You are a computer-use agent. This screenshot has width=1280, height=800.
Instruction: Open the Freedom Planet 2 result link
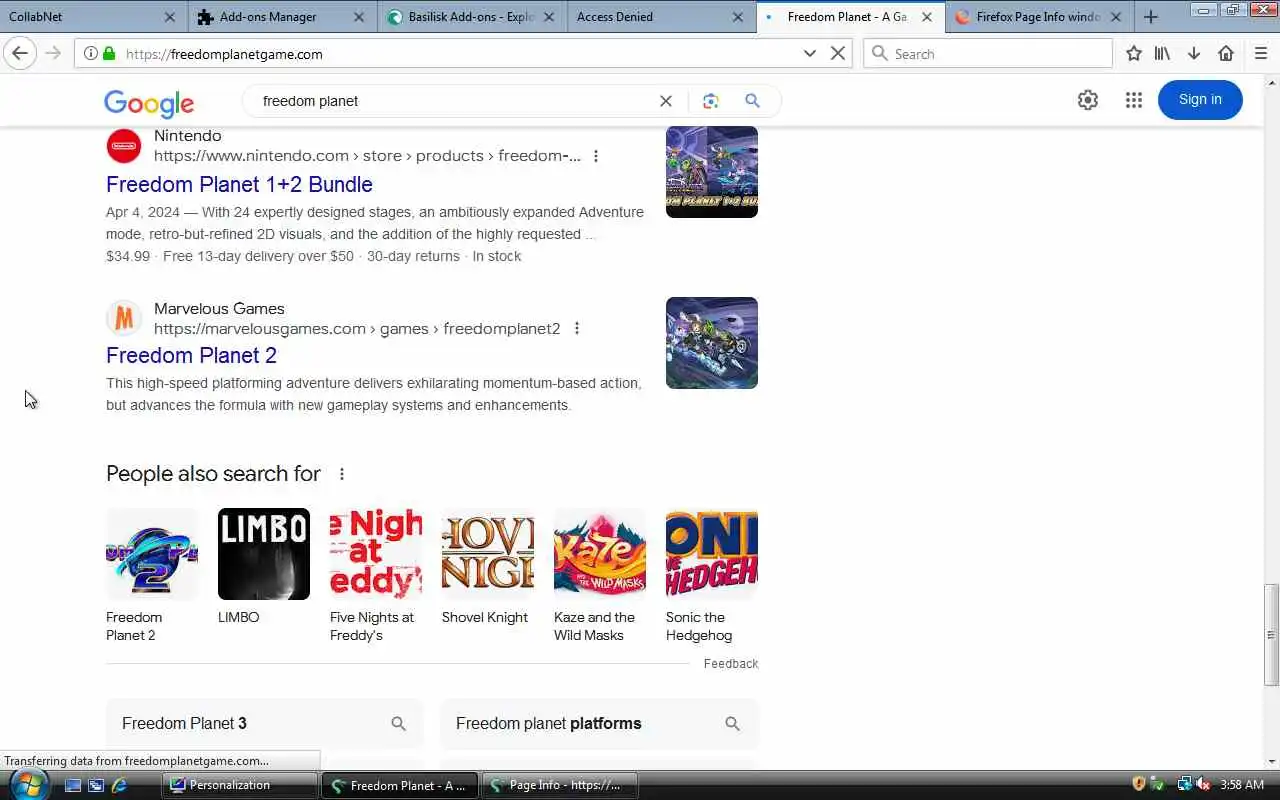[x=191, y=355]
